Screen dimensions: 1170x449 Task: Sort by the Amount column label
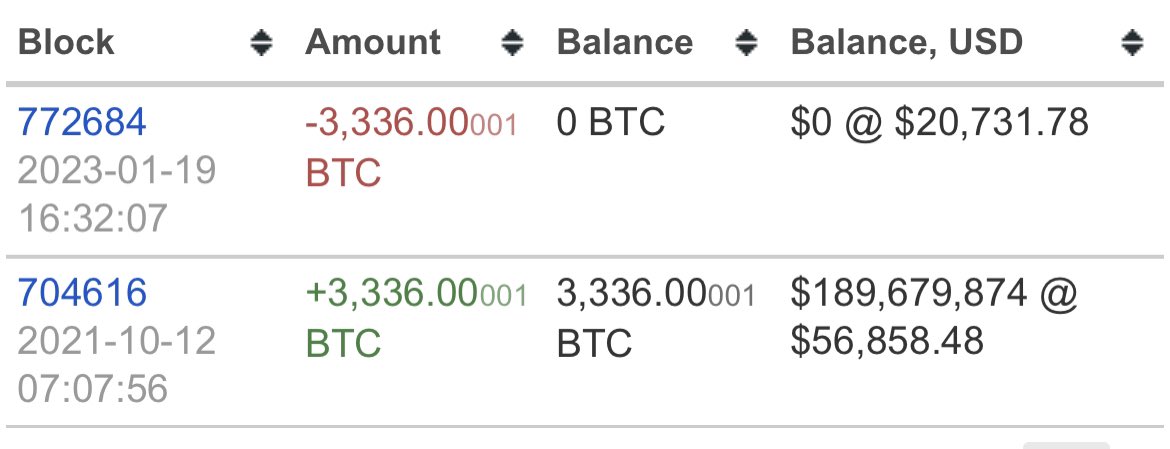373,42
